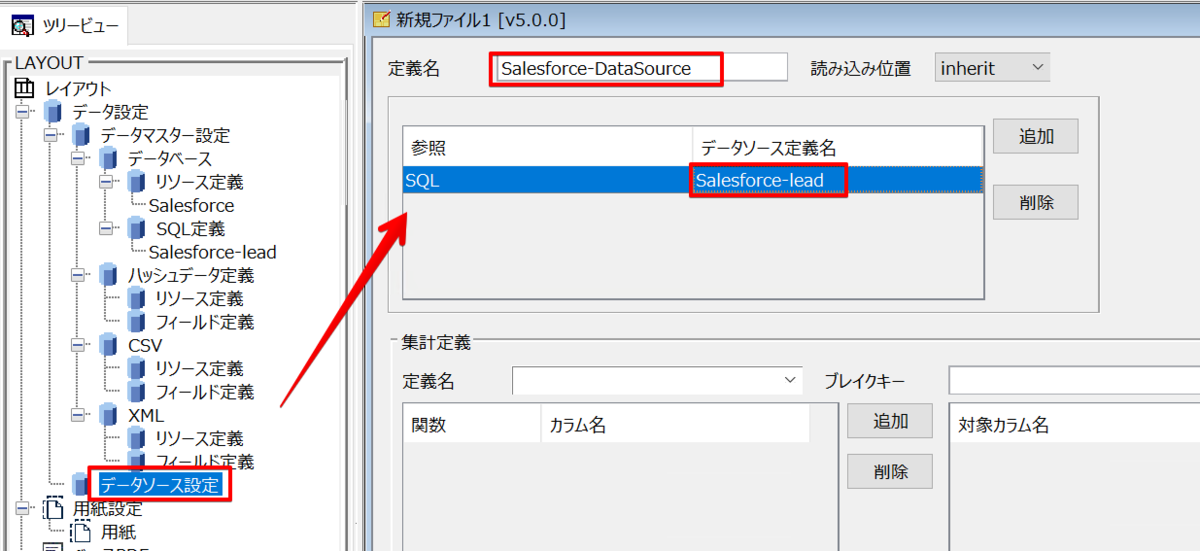Click the 参照 column header
1200x551 pixels.
tap(547, 147)
